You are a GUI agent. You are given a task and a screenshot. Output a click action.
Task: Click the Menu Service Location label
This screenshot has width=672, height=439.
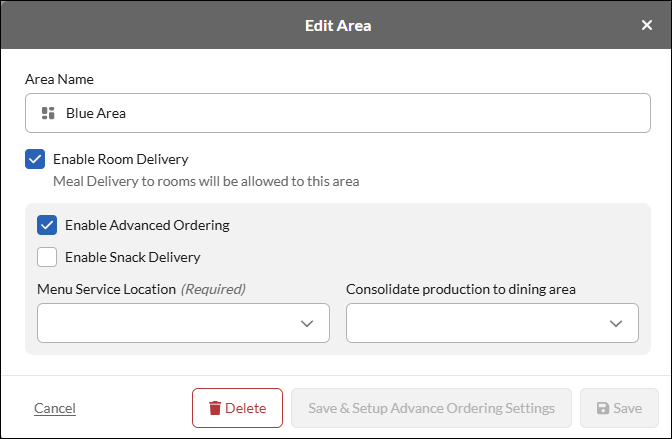[x=107, y=289]
